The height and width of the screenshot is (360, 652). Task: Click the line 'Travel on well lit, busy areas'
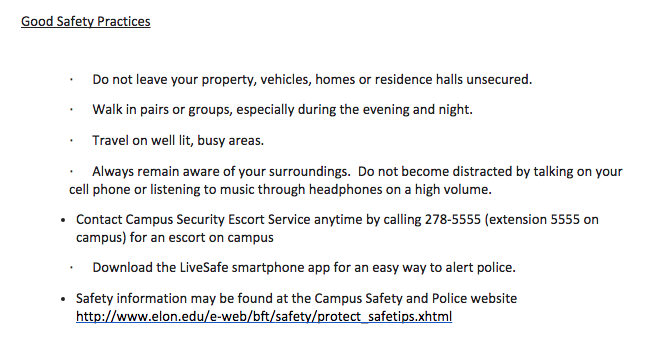[x=178, y=141]
